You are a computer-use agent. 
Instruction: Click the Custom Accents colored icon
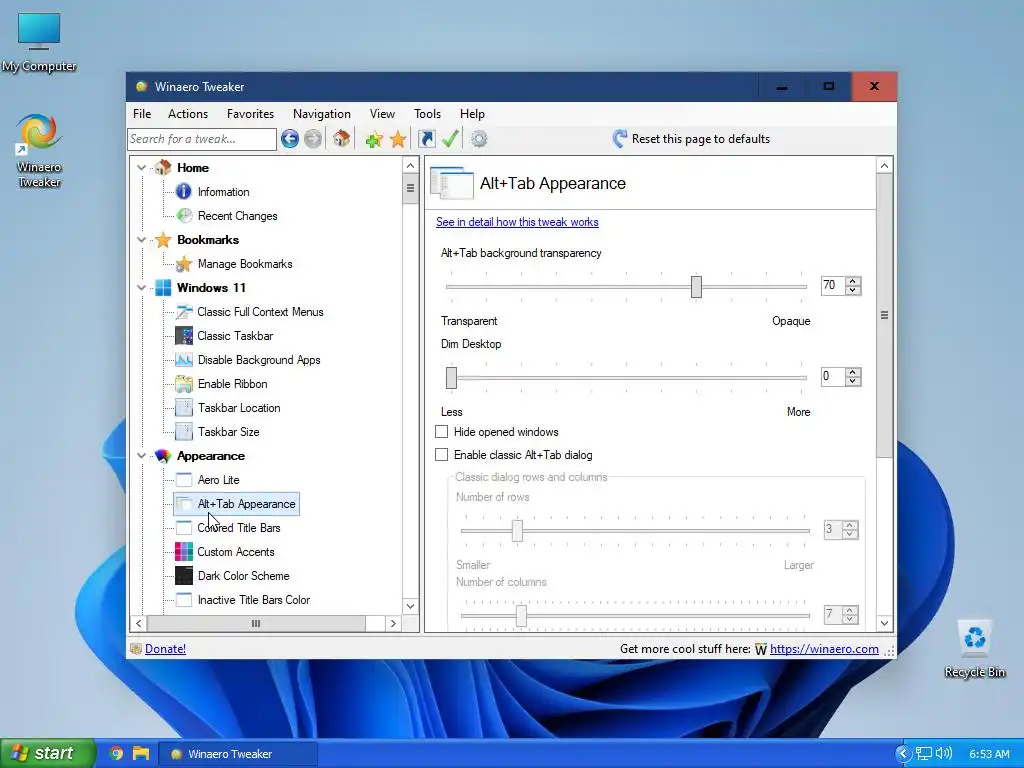pos(184,551)
